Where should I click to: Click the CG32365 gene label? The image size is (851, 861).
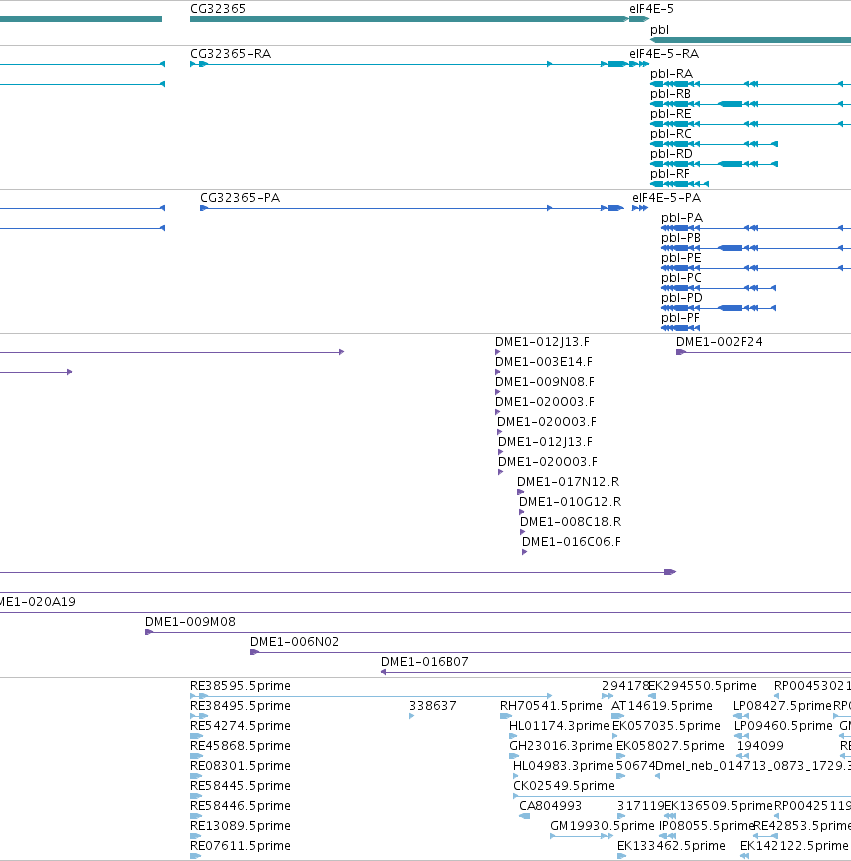coord(217,9)
